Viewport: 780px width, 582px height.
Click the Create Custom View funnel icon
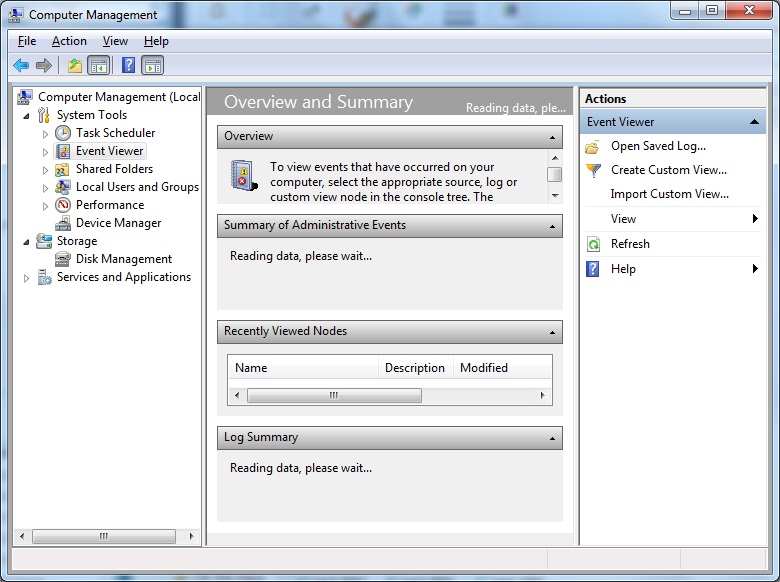pyautogui.click(x=593, y=171)
